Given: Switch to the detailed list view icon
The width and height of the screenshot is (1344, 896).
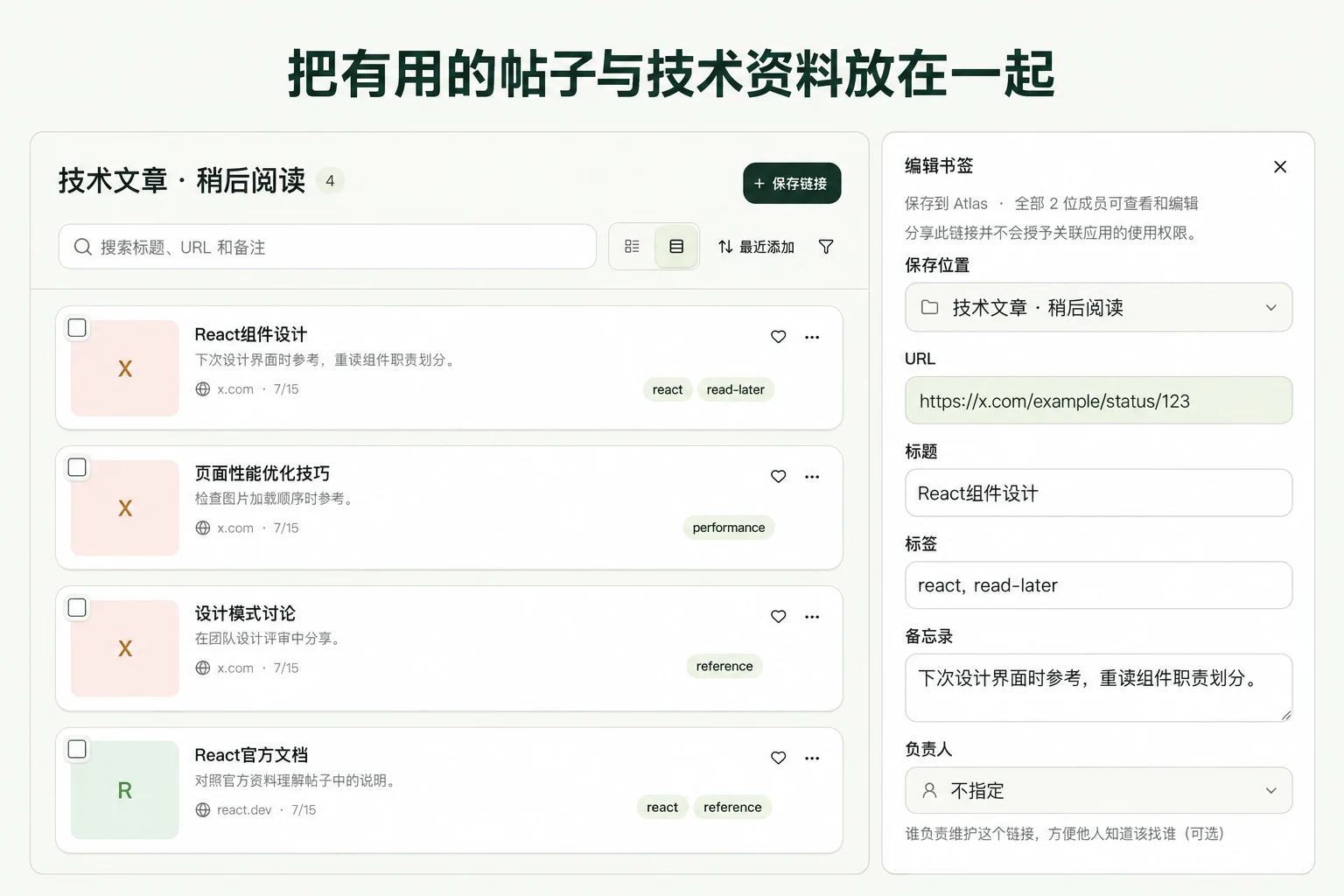Looking at the screenshot, I should tap(632, 247).
